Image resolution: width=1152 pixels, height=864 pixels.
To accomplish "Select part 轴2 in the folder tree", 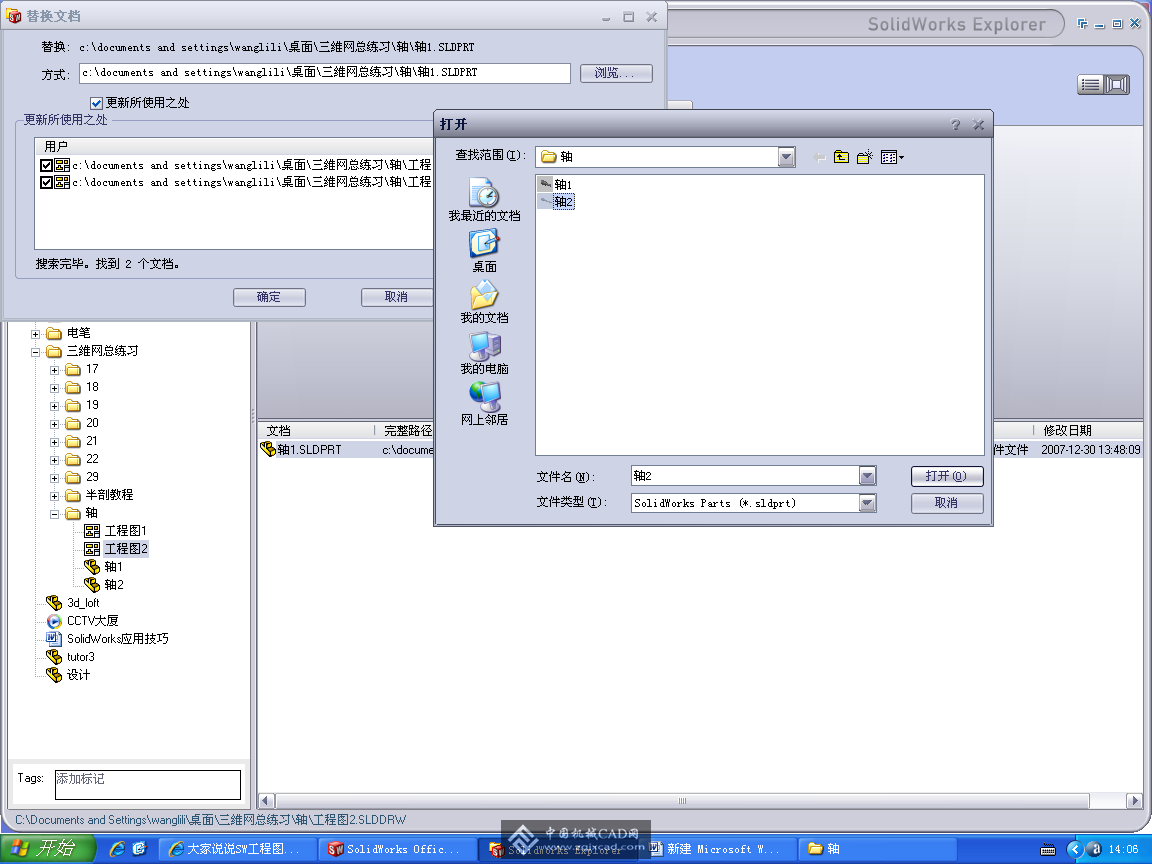I will pyautogui.click(x=104, y=585).
